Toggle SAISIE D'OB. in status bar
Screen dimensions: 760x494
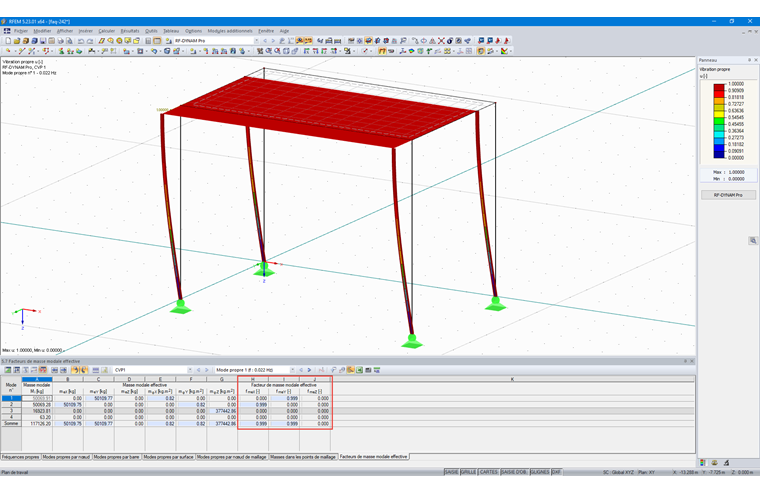pos(514,472)
